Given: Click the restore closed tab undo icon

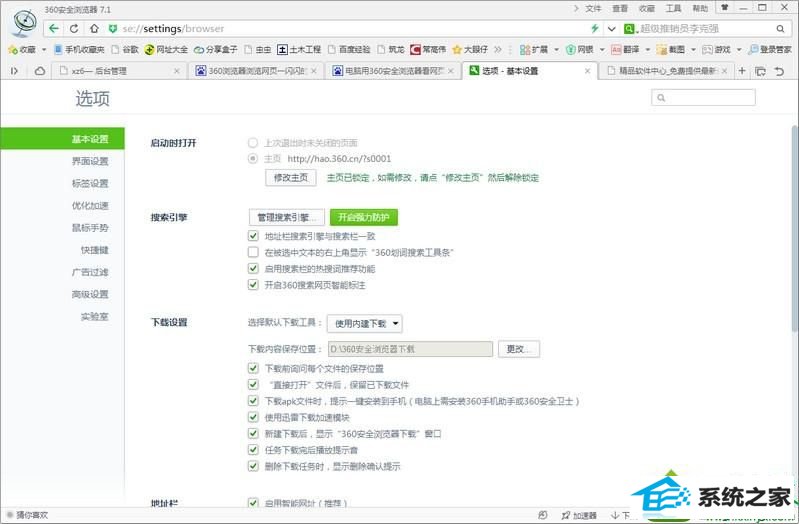Looking at the screenshot, I should click(x=779, y=71).
